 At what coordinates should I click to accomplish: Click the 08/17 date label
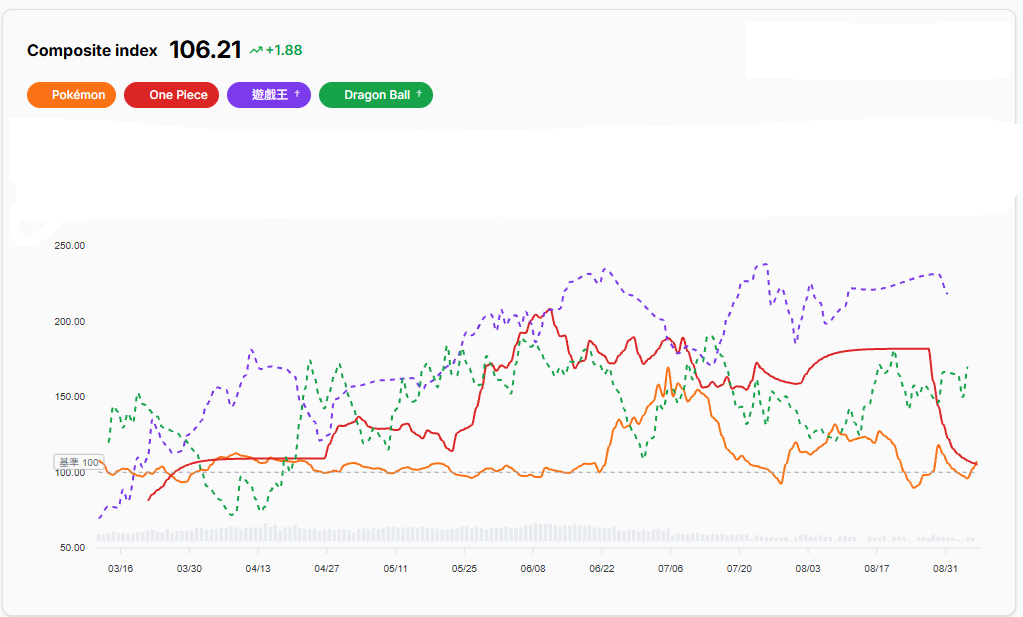click(x=877, y=569)
